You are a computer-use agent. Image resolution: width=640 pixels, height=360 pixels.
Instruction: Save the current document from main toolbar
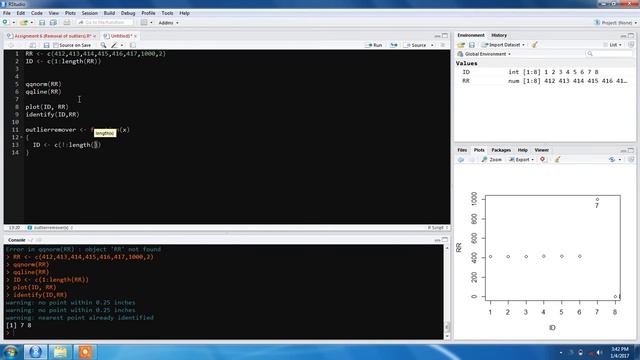pos(42,22)
